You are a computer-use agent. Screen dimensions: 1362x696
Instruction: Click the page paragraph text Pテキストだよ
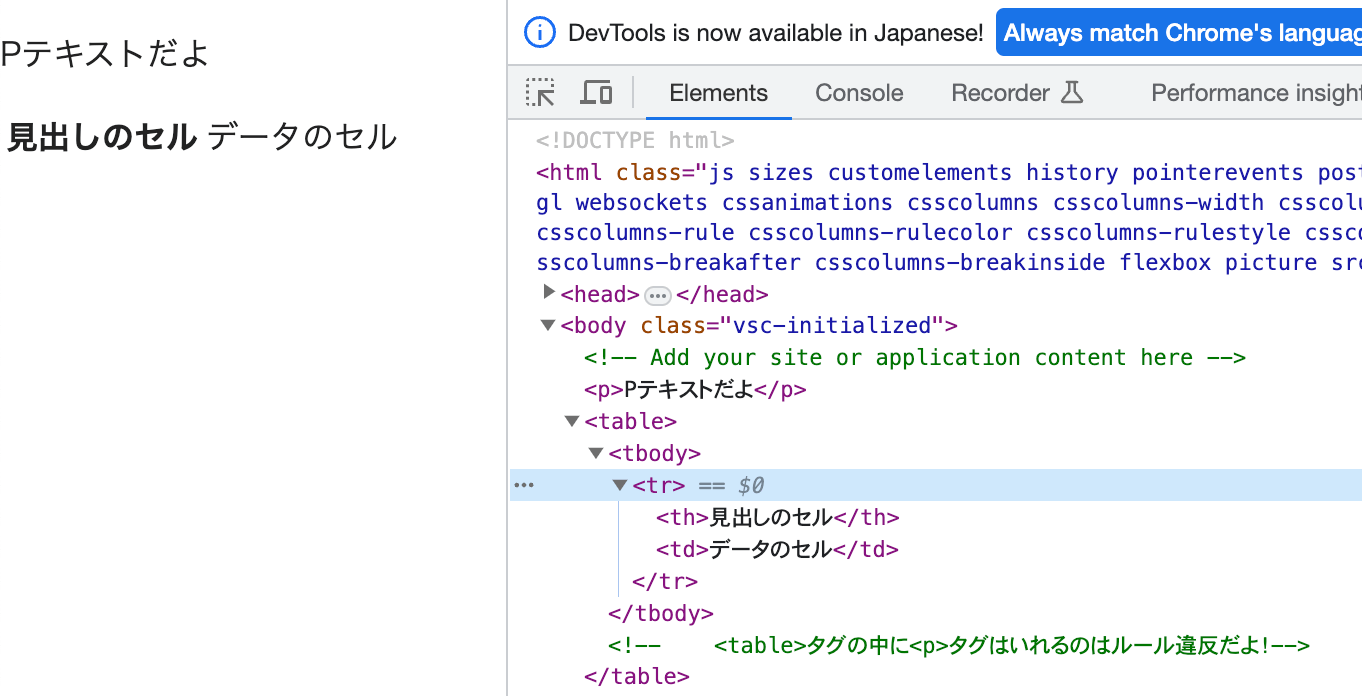tap(105, 53)
